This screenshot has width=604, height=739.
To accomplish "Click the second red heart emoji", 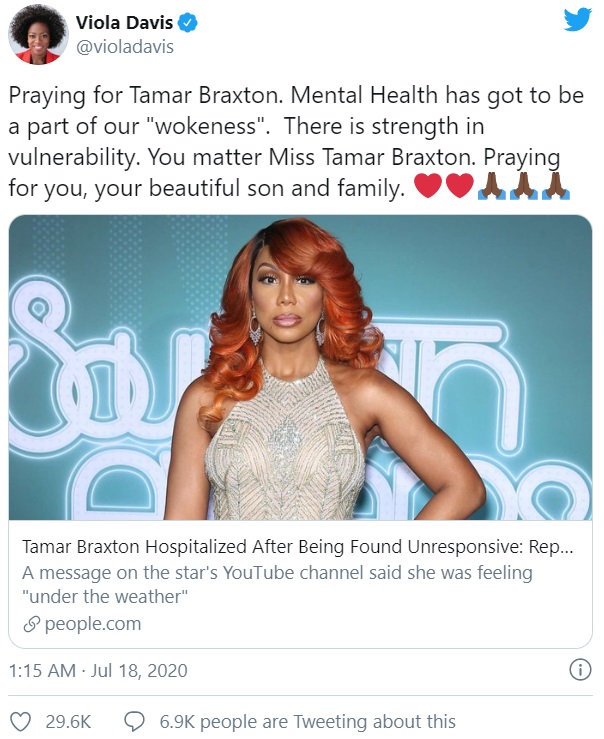I will [459, 186].
